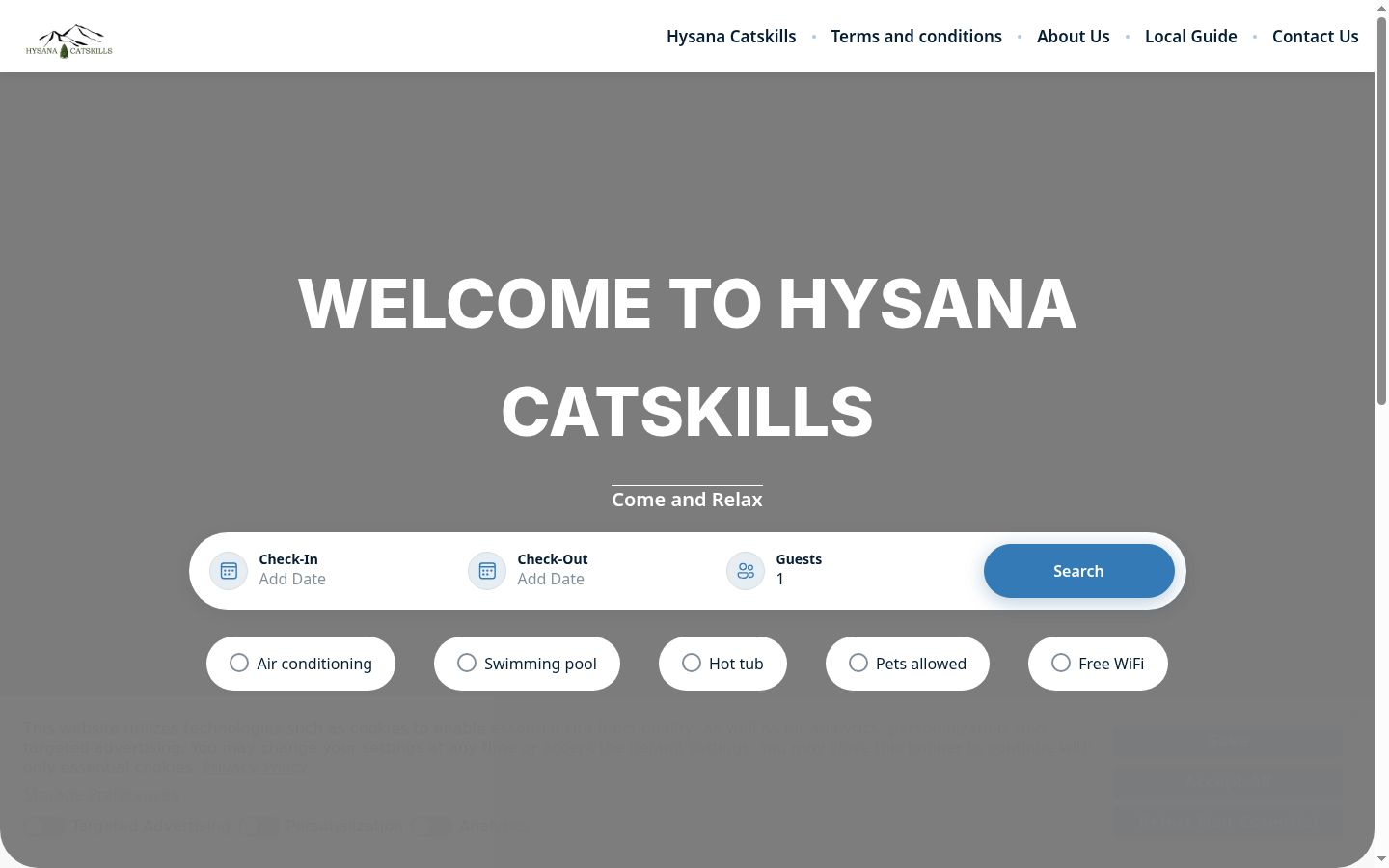Open the Terms and conditions page
This screenshot has height=868, width=1389.
[x=916, y=37]
